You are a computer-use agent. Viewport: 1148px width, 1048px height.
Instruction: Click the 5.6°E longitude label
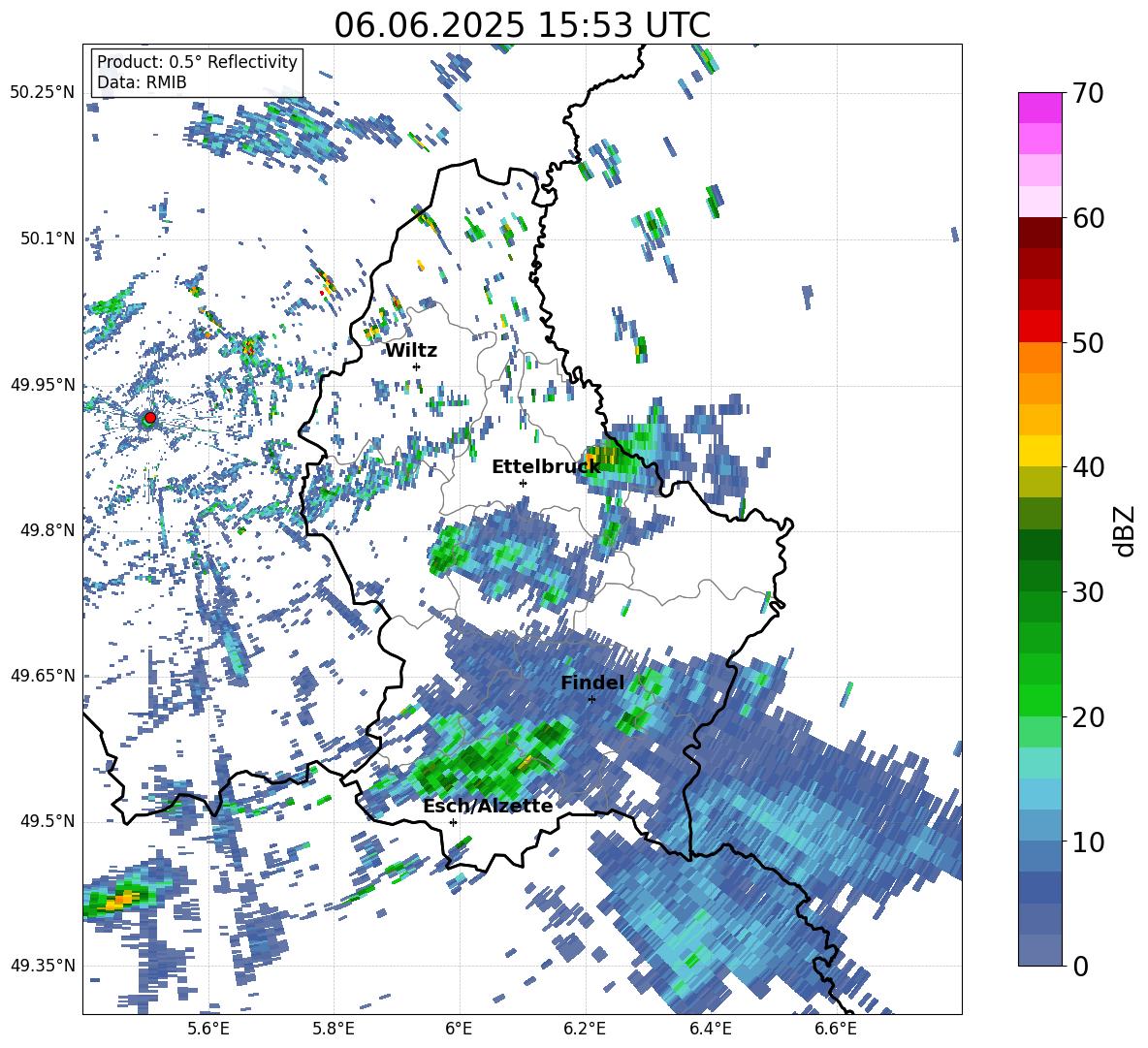pyautogui.click(x=207, y=1029)
